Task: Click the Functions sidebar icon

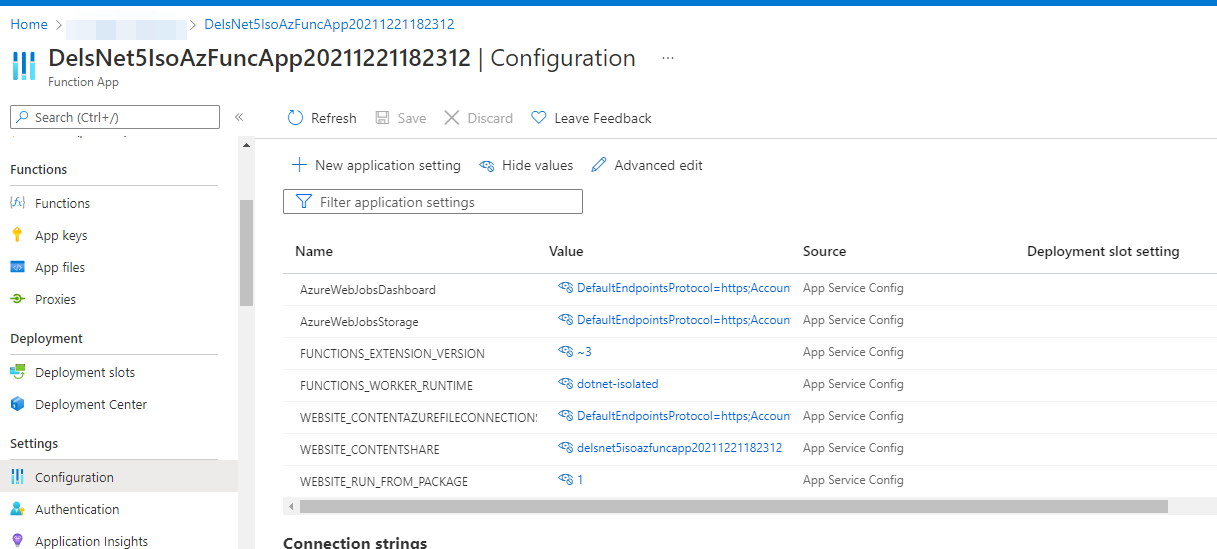Action: pyautogui.click(x=17, y=203)
